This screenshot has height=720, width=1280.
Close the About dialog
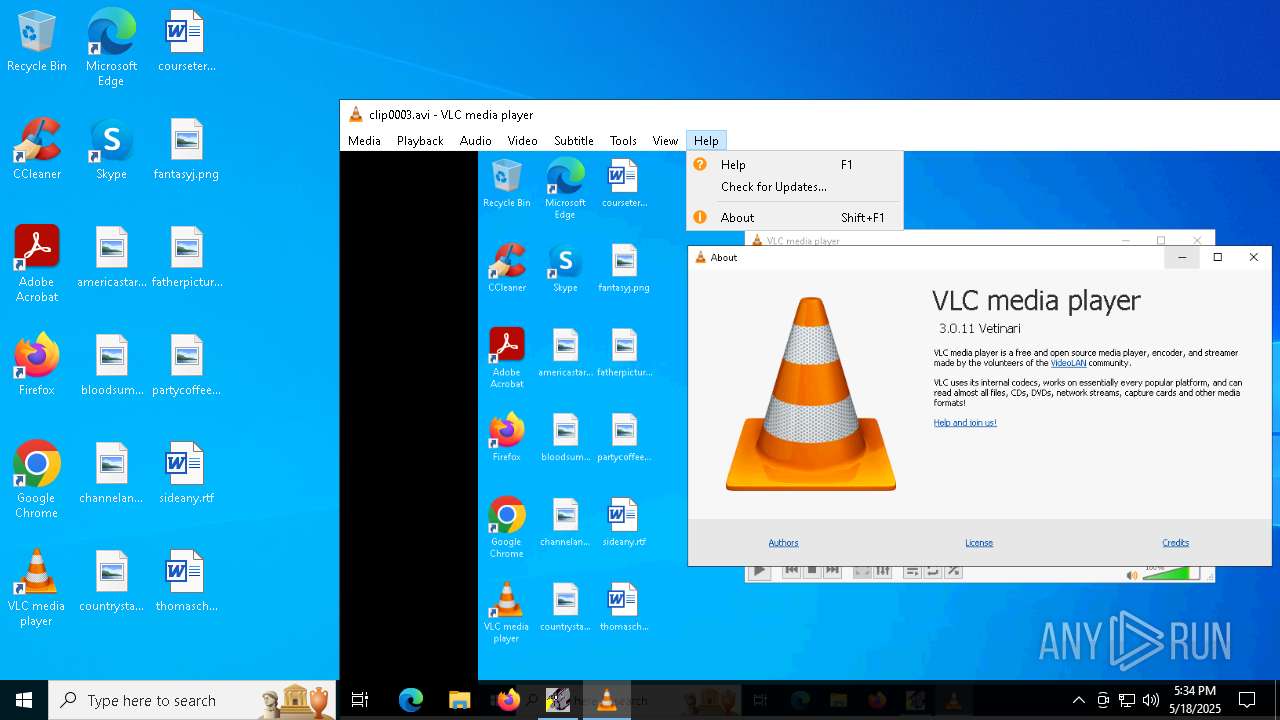1253,257
